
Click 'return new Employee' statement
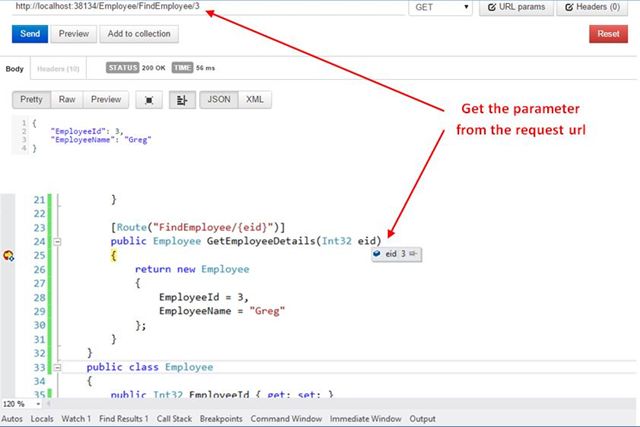click(x=192, y=269)
